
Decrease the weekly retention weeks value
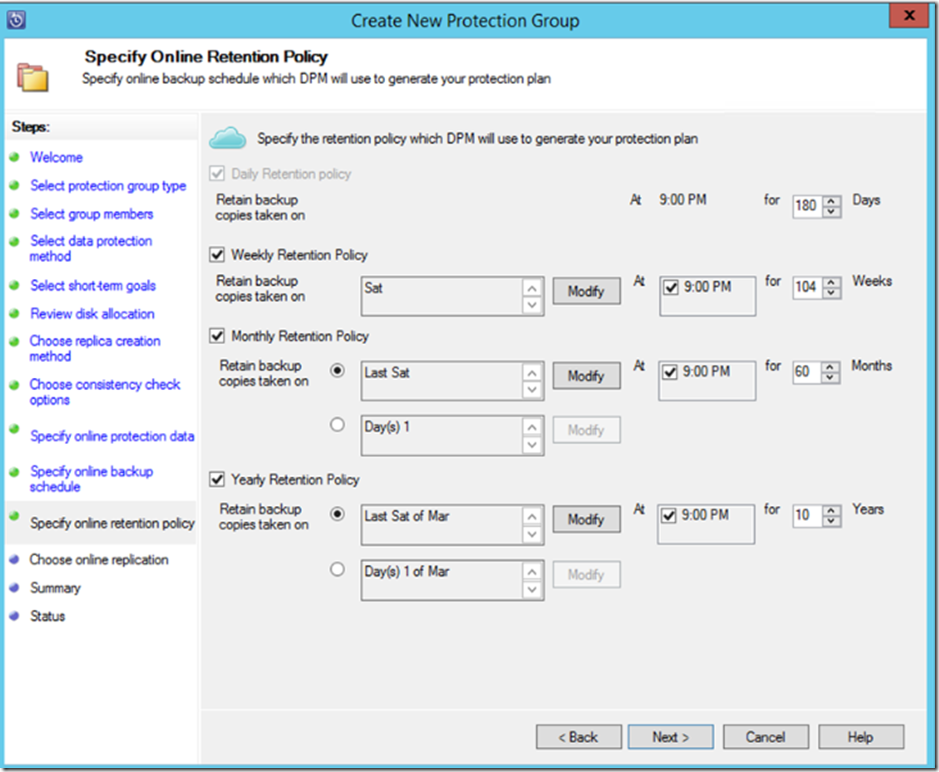point(831,292)
